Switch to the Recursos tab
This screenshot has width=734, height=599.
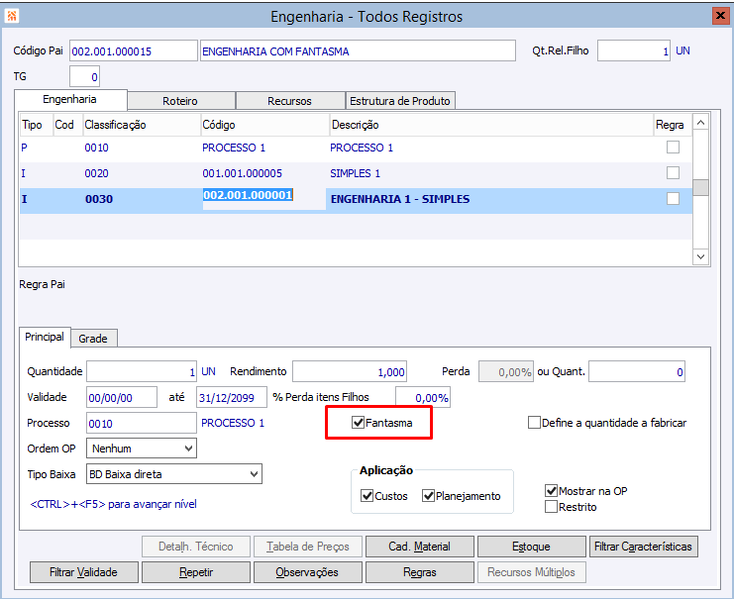pyautogui.click(x=290, y=101)
